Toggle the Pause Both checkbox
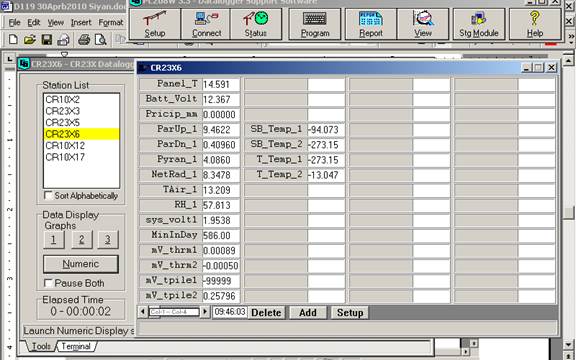The height and width of the screenshot is (360, 576). point(48,283)
